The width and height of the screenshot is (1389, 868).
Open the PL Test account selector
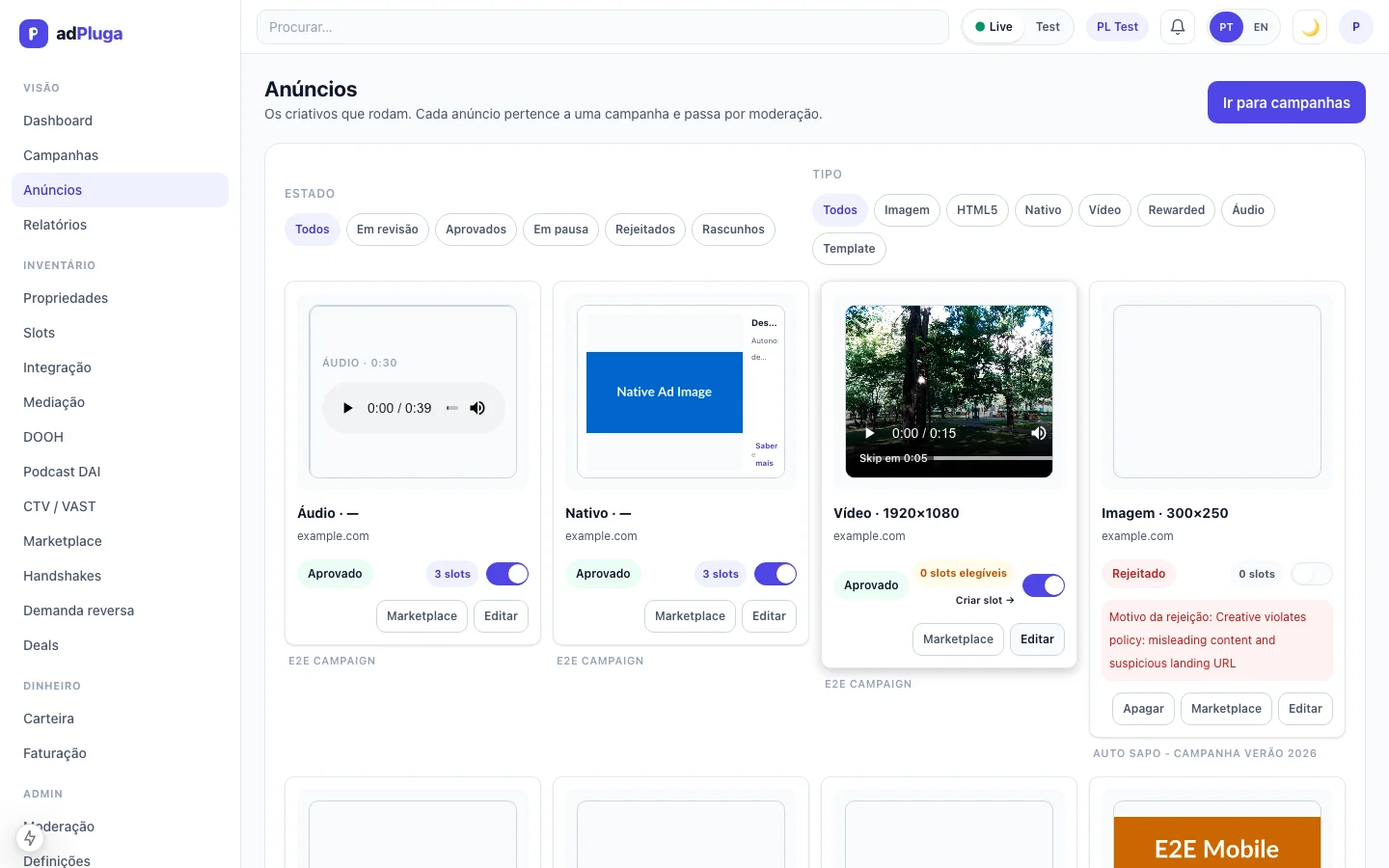1117,27
